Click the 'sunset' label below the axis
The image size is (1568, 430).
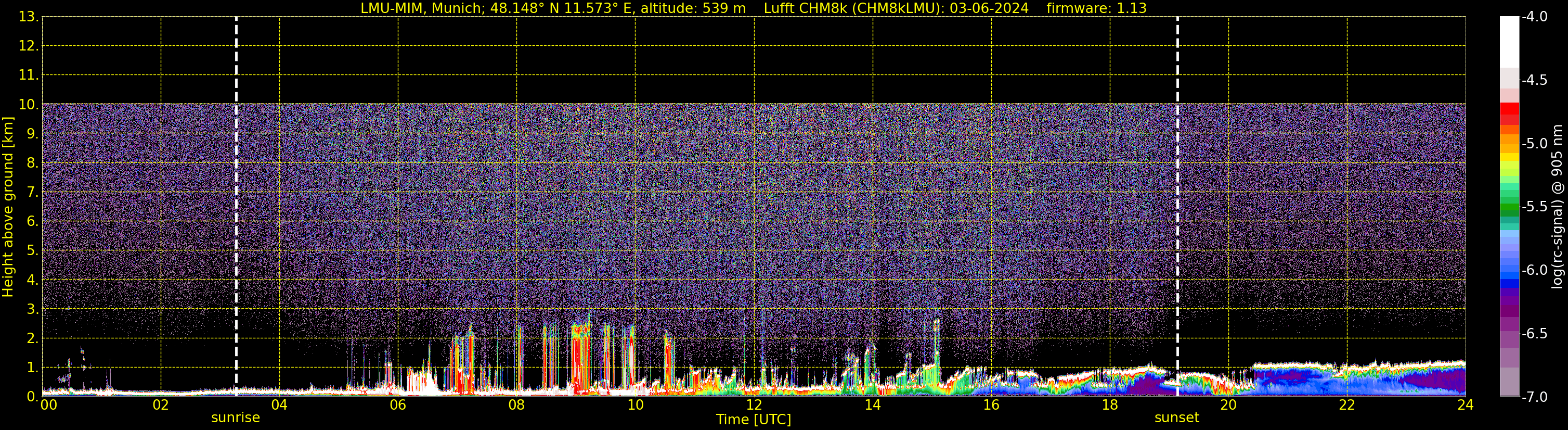pyautogui.click(x=1176, y=418)
